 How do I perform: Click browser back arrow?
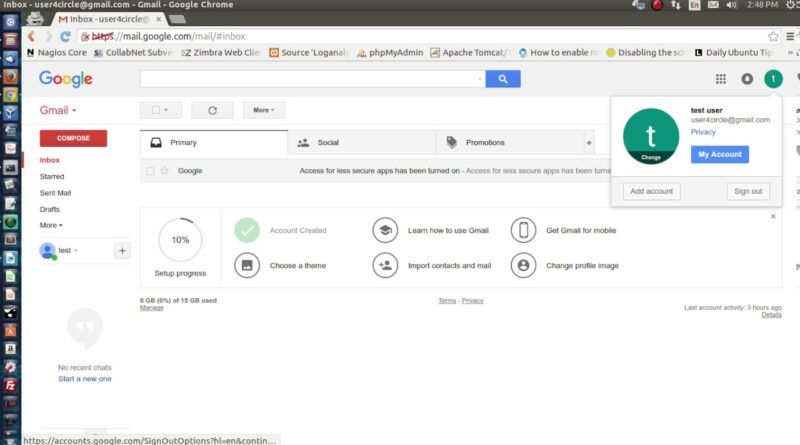(x=32, y=36)
